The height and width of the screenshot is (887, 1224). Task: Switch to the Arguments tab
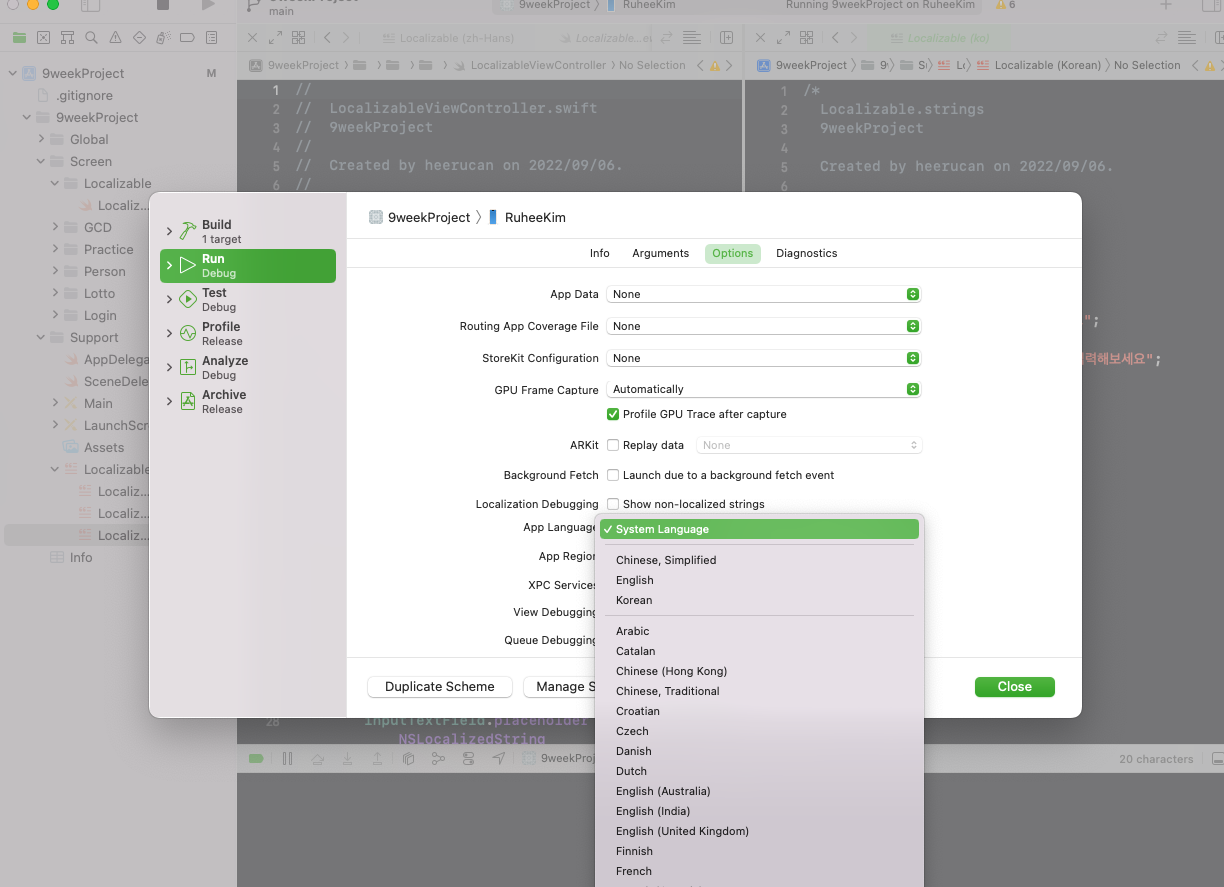[660, 253]
